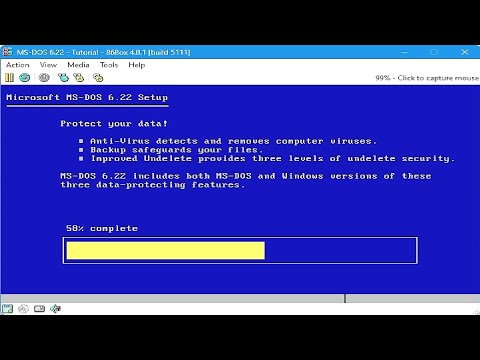Send Ctrl+Alt+Esc using the yellow keys icon
Image resolution: width=480 pixels, height=360 pixels.
coord(79,78)
